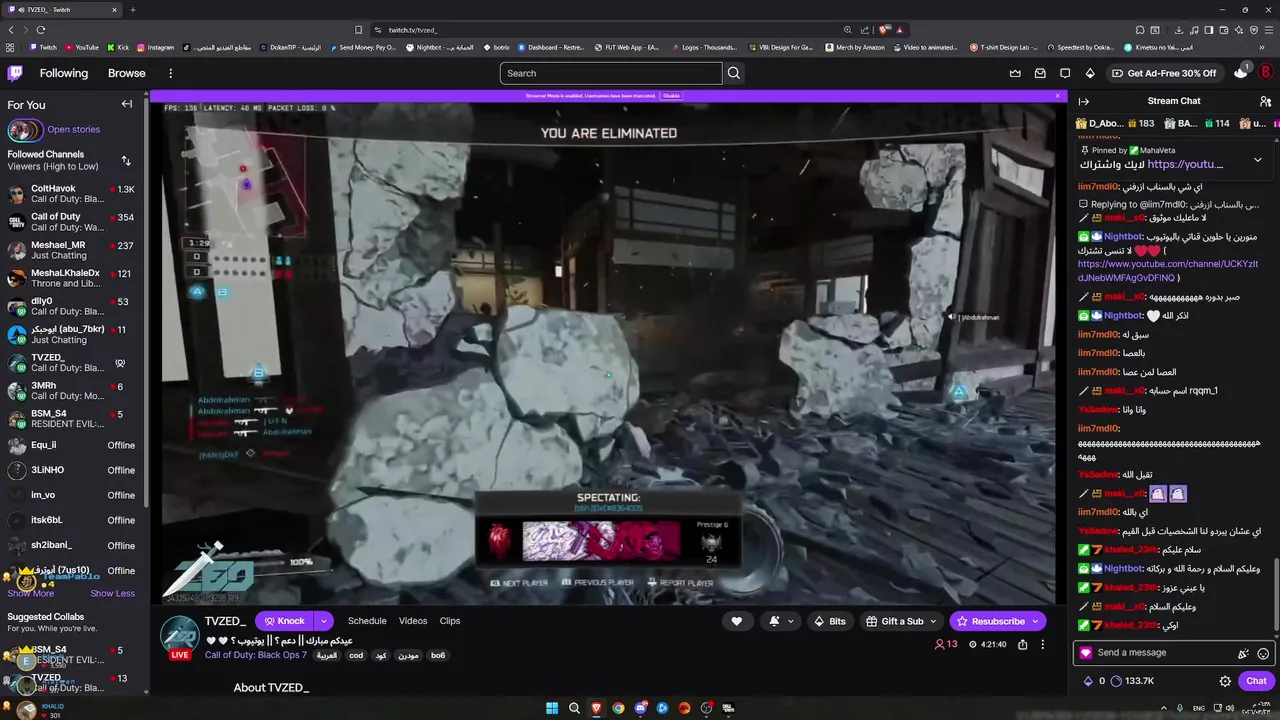1280x720 pixels.
Task: Open the Bits diamond icon in top bar
Action: coord(1090,73)
